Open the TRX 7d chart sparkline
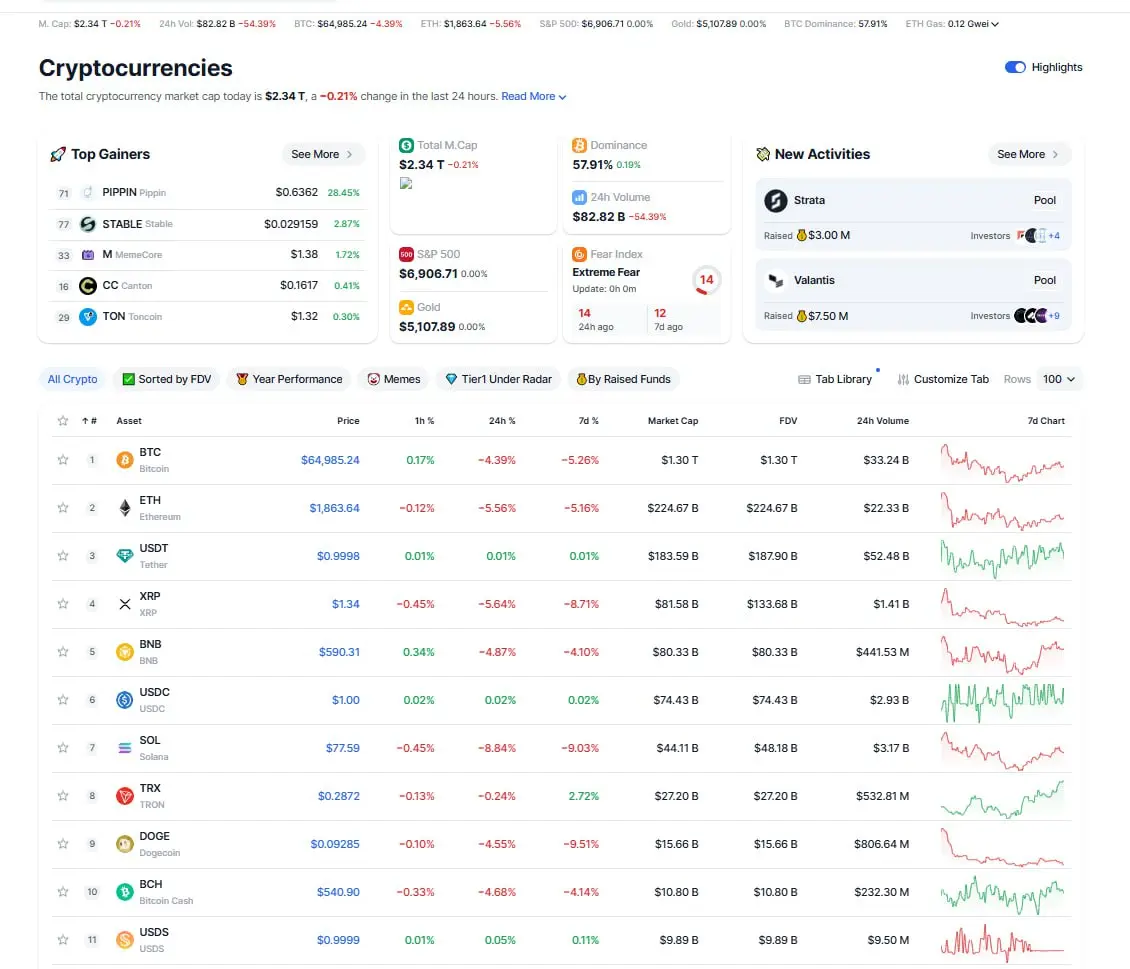Screen dimensions: 1130x969 1002,798
